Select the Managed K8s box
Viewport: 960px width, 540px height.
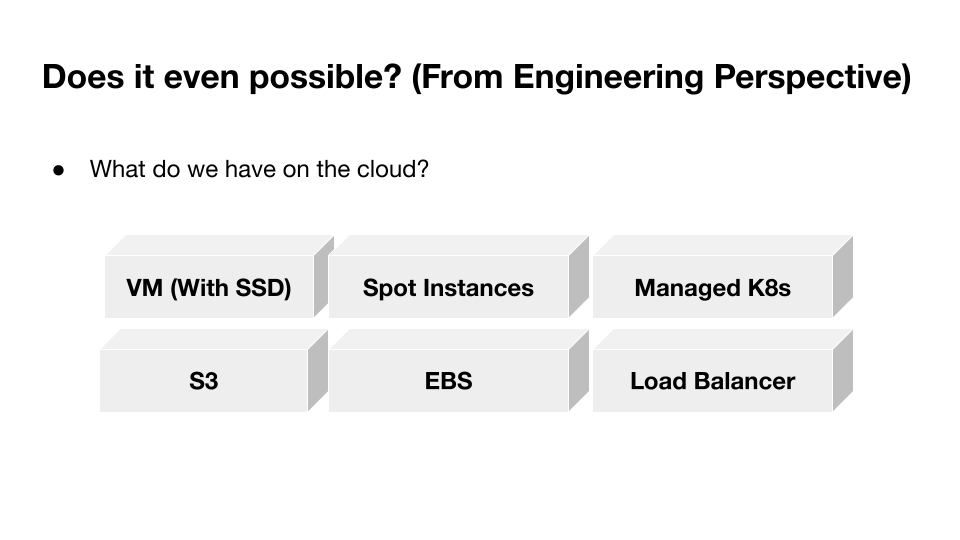(x=712, y=288)
